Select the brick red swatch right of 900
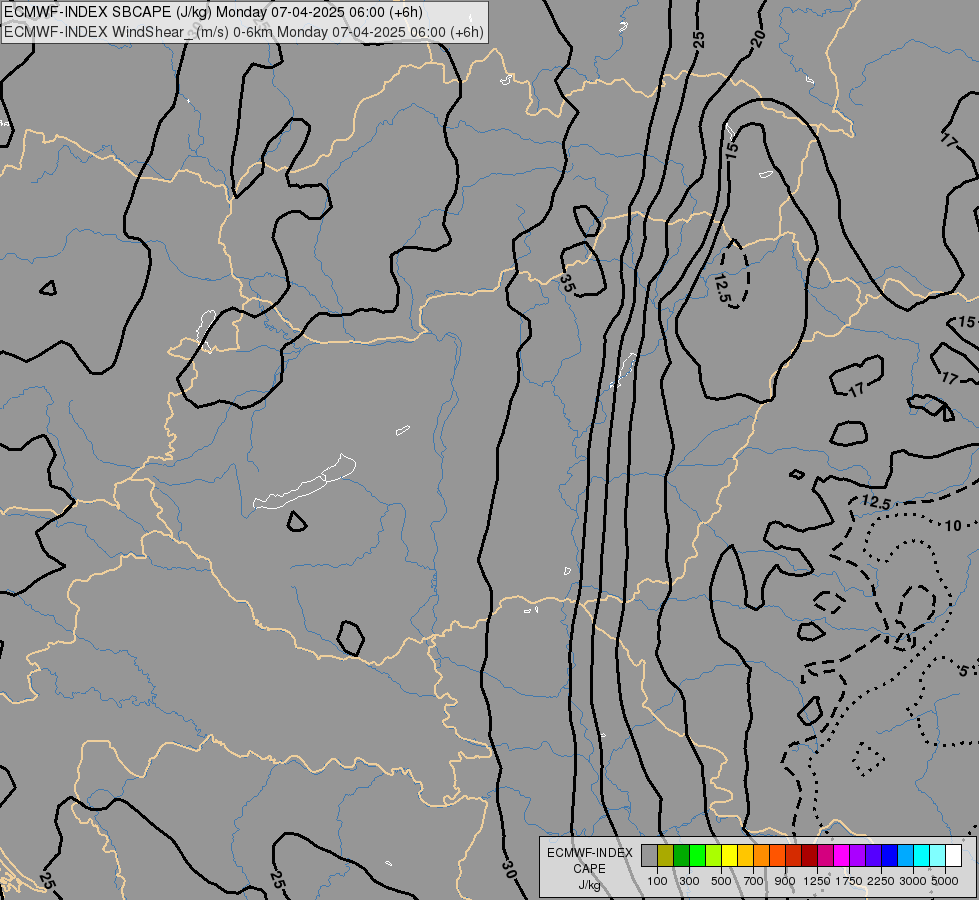 click(x=794, y=856)
